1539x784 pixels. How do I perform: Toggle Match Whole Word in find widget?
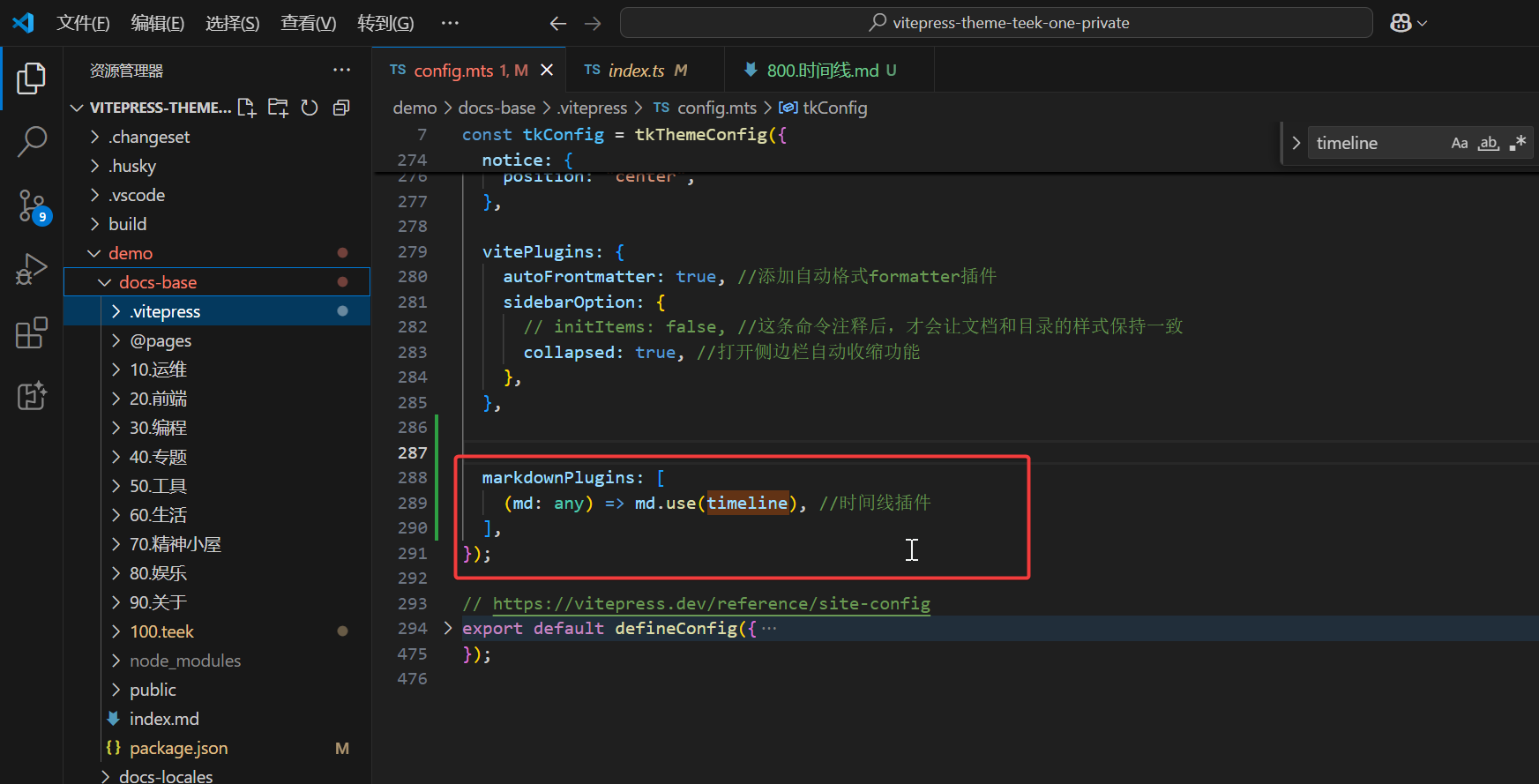coord(1489,143)
